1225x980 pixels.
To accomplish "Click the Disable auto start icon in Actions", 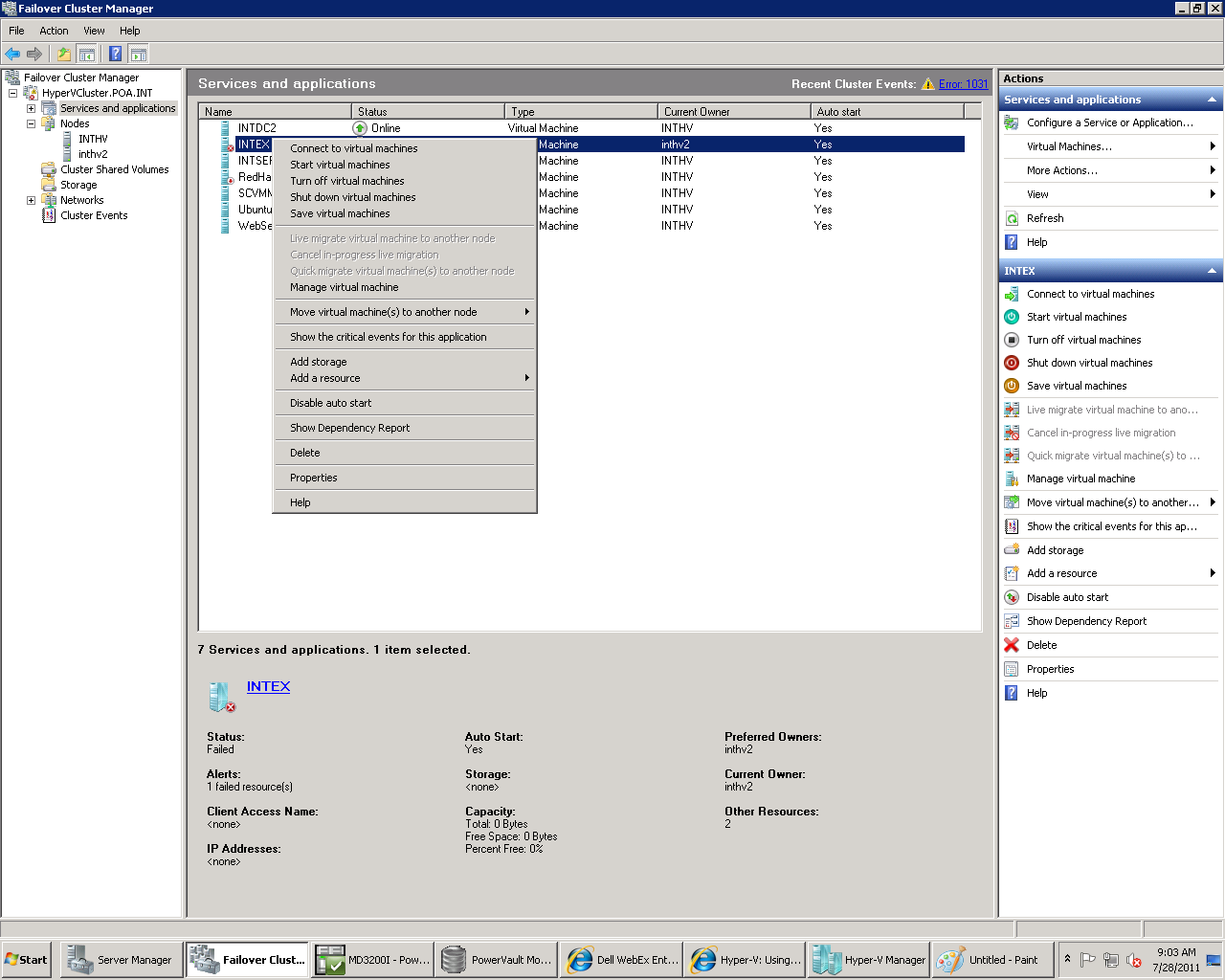I will [x=1012, y=597].
